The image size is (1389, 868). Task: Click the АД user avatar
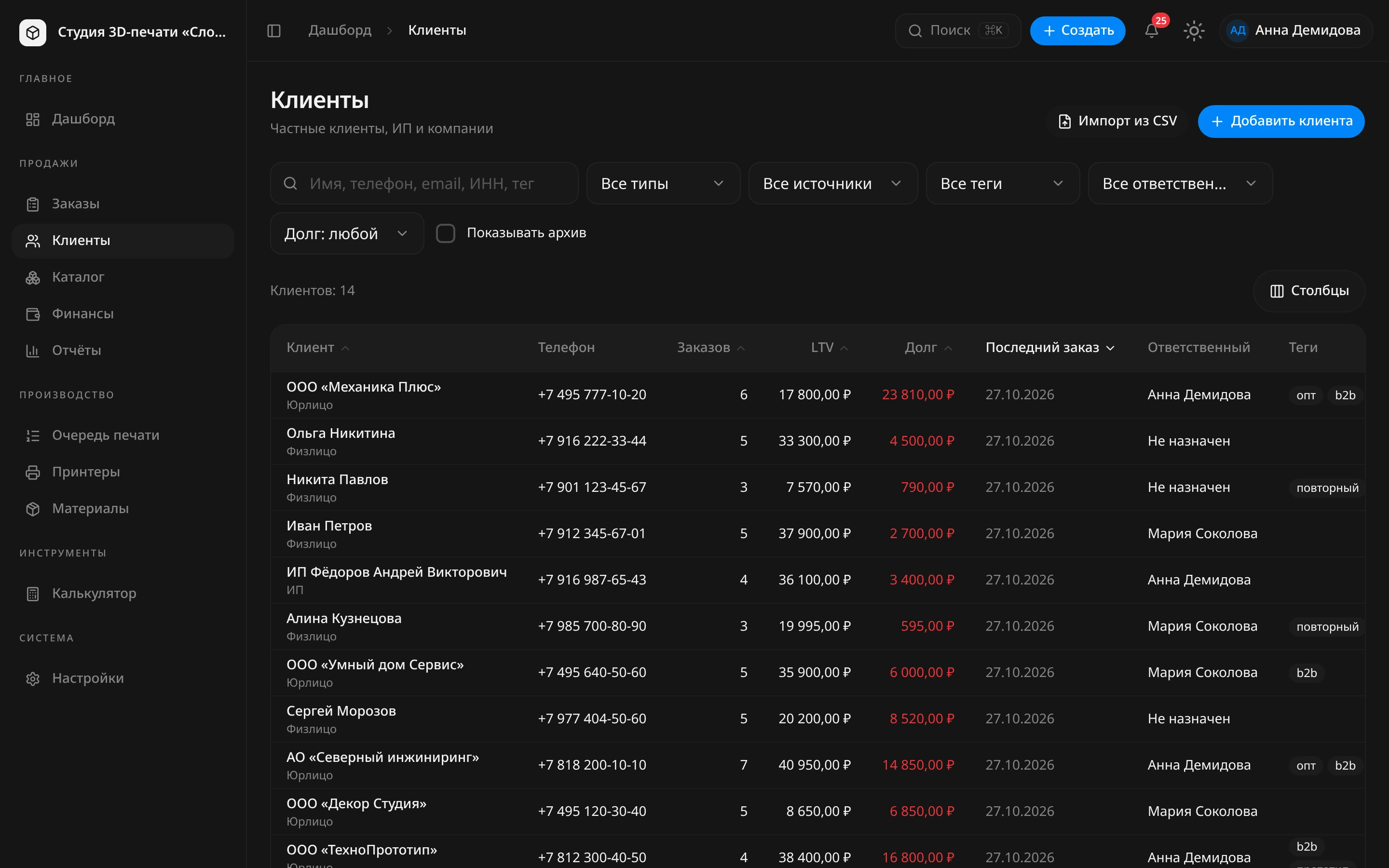click(1238, 30)
